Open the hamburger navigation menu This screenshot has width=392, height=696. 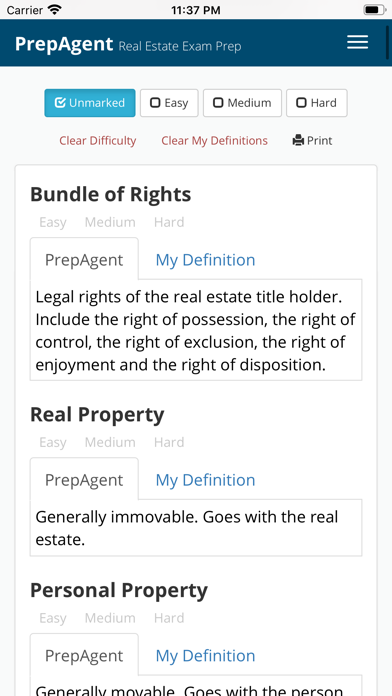point(357,42)
